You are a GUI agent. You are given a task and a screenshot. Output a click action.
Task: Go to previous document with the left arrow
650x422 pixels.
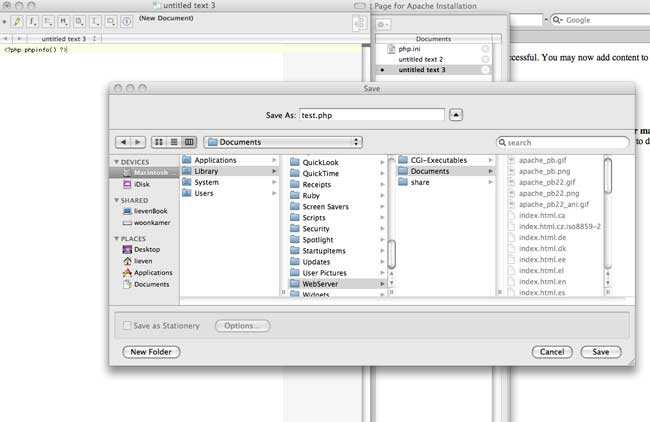tap(6, 39)
